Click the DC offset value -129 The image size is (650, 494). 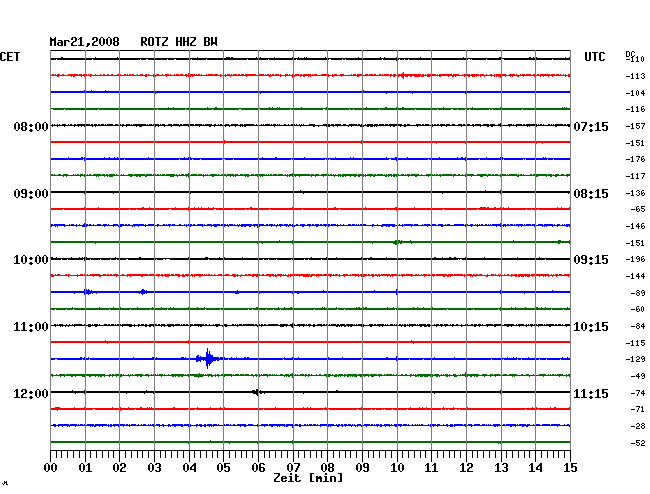[635, 359]
